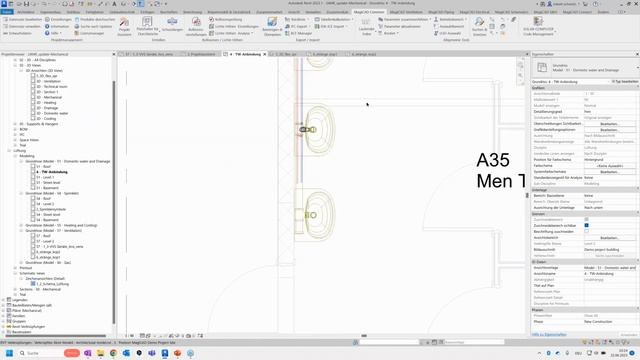Switch to MagiCAD Ventilation ribbon tab
Image resolution: width=640 pixels, height=360 pixels.
coord(406,12)
